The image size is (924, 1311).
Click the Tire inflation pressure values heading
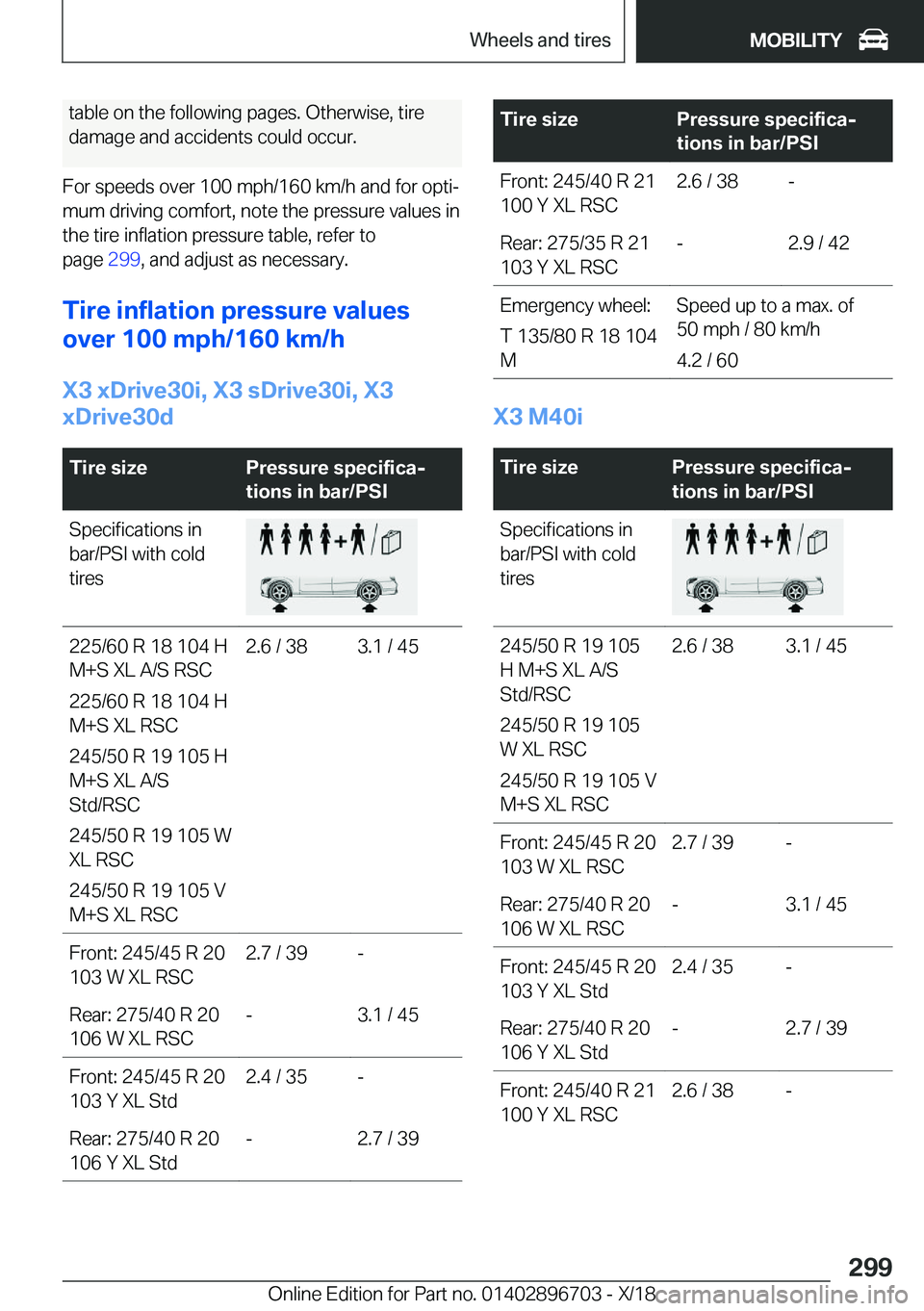pos(236,324)
